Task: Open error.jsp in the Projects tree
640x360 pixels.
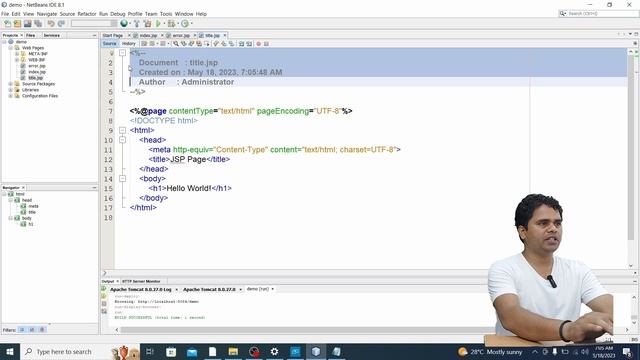Action: point(37,66)
